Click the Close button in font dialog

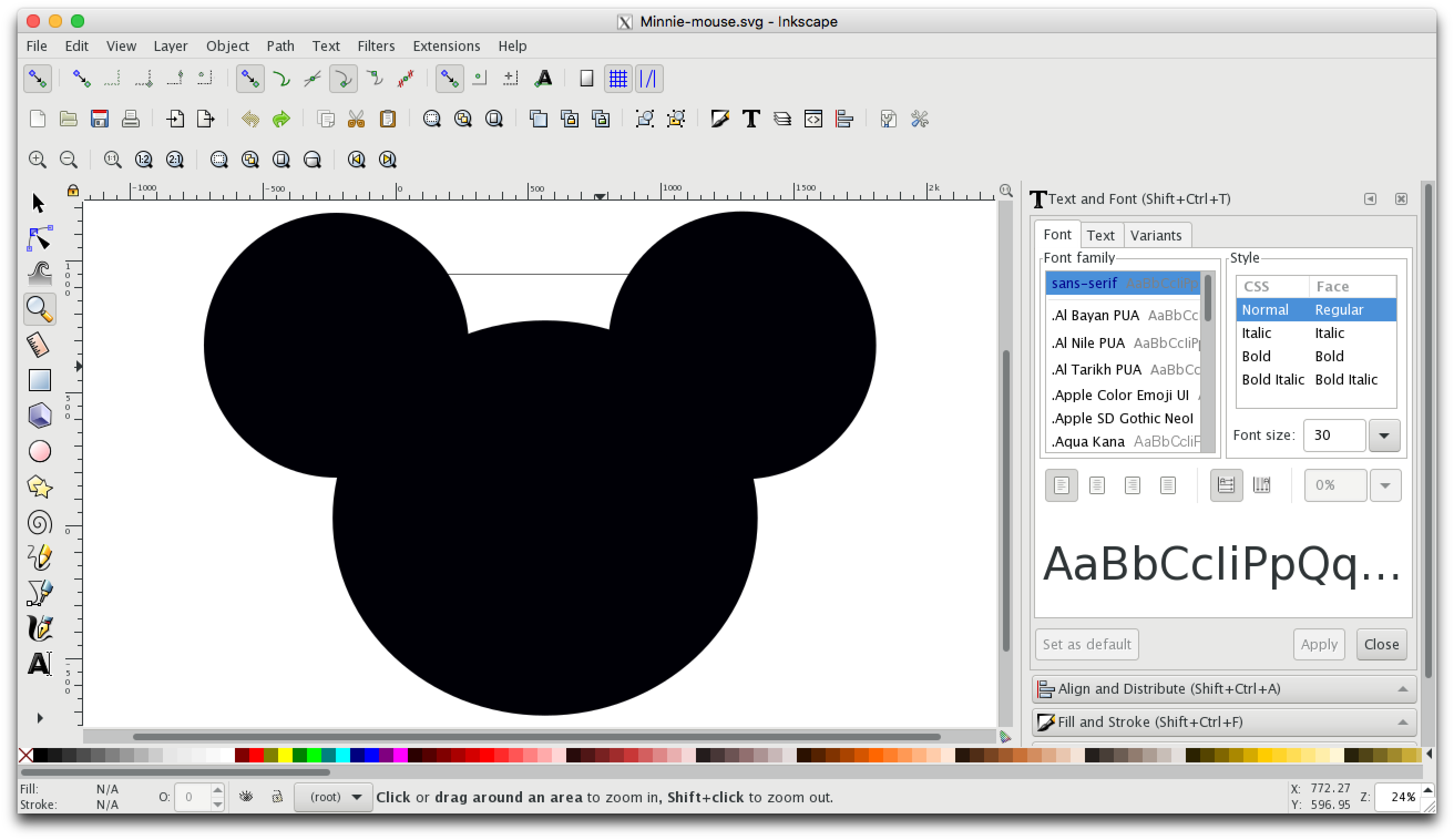tap(1381, 644)
